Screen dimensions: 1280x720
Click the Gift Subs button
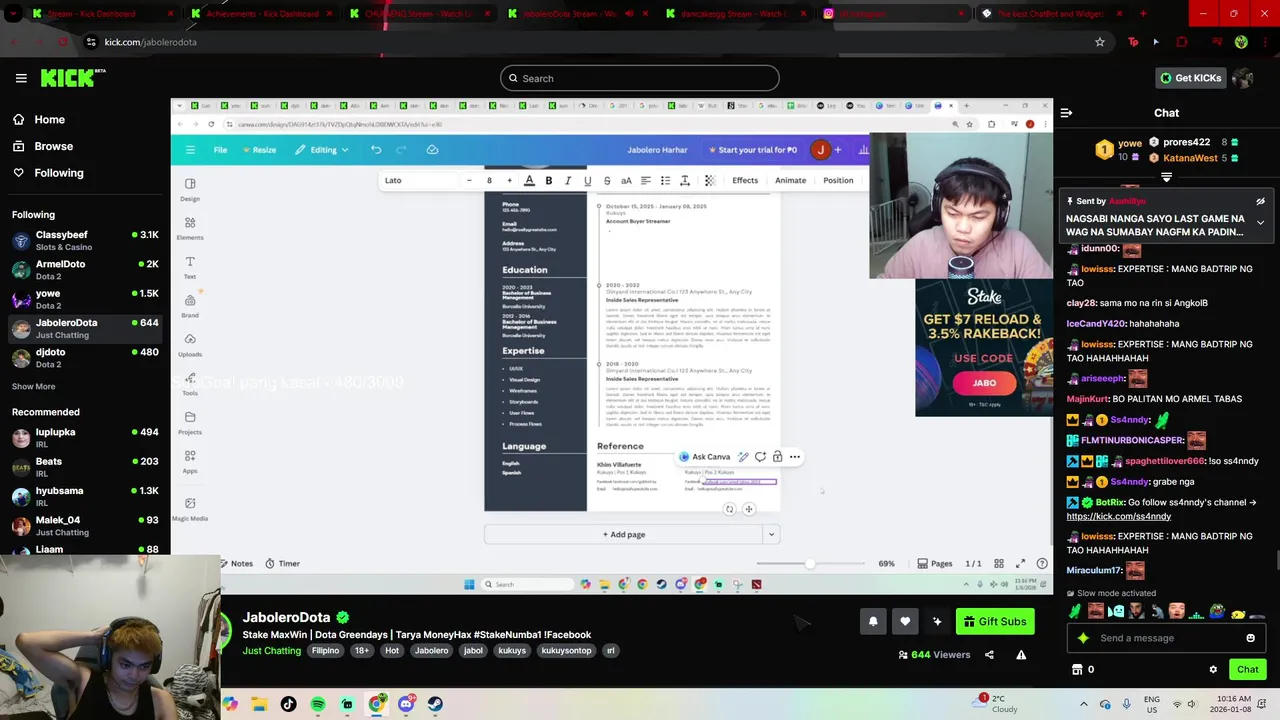(x=995, y=621)
